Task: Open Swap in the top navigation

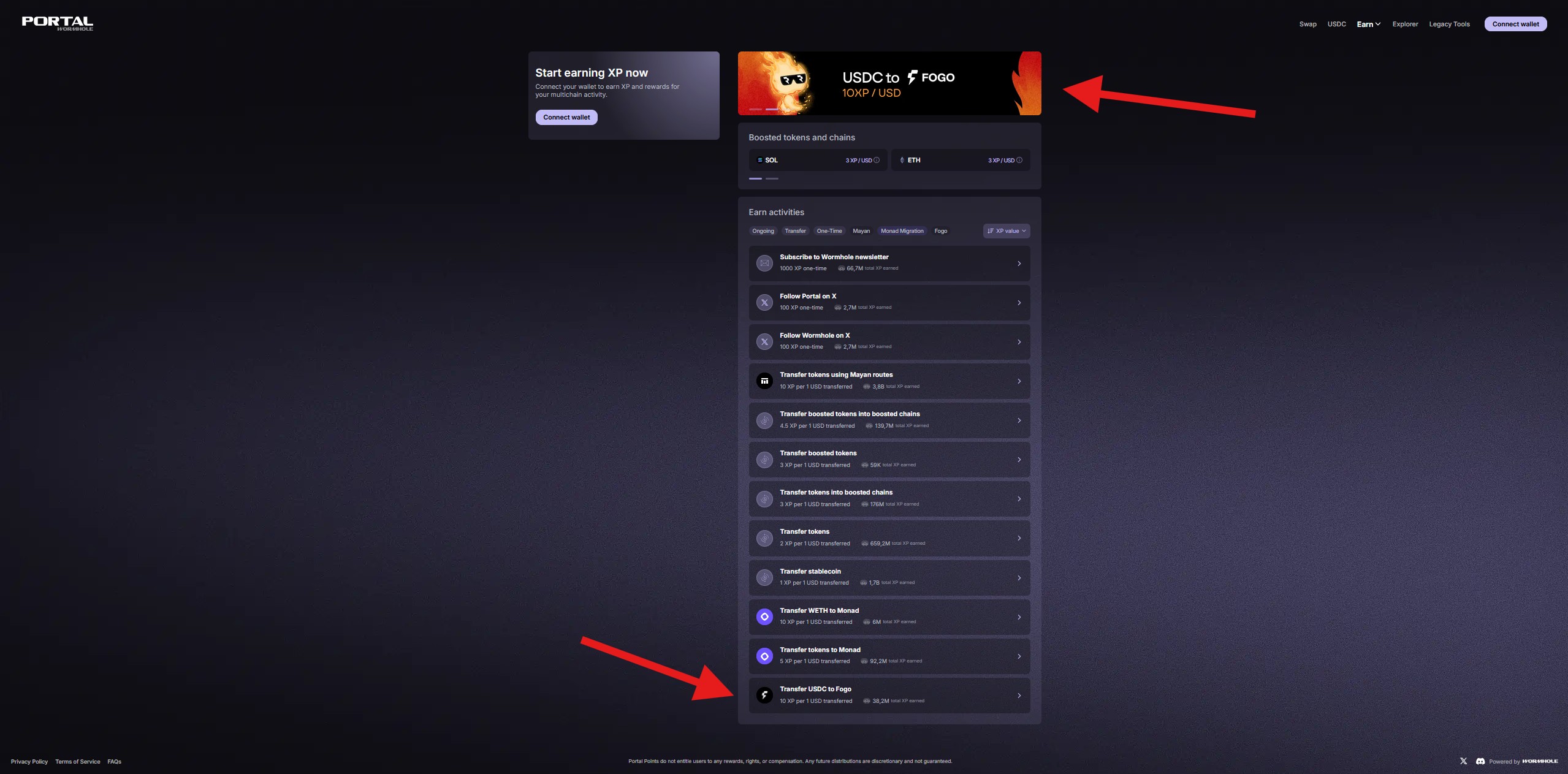Action: [x=1307, y=24]
